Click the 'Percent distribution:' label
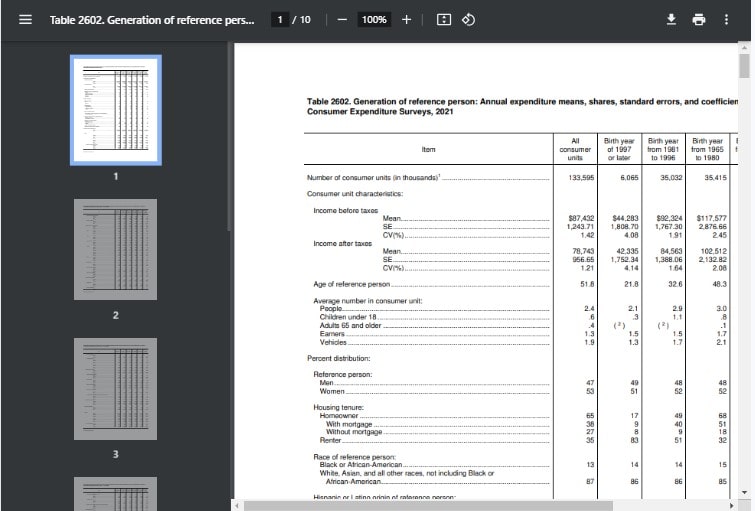This screenshot has height=511, width=755. [x=338, y=358]
